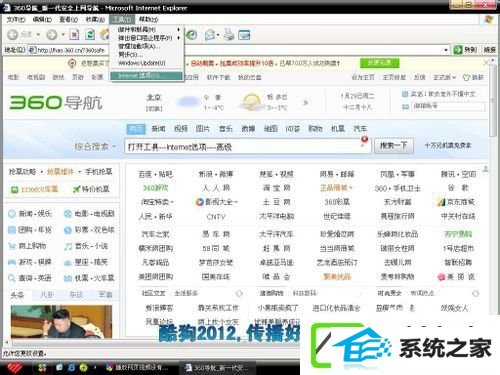Click the red Start button on taskbar

[14, 368]
